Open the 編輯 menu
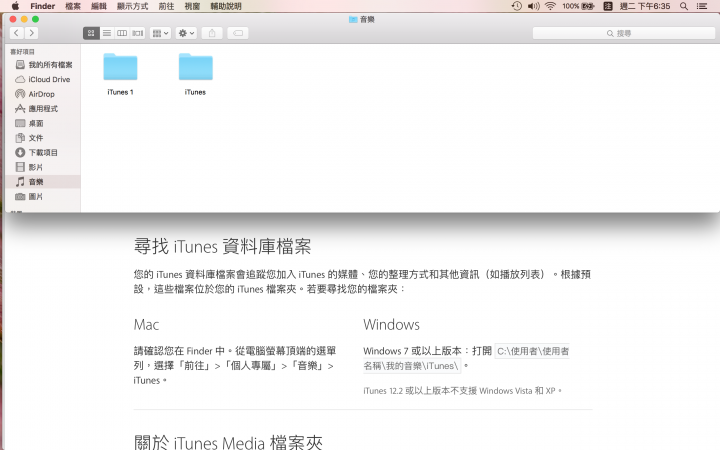Image resolution: width=720 pixels, height=450 pixels. 99,6
